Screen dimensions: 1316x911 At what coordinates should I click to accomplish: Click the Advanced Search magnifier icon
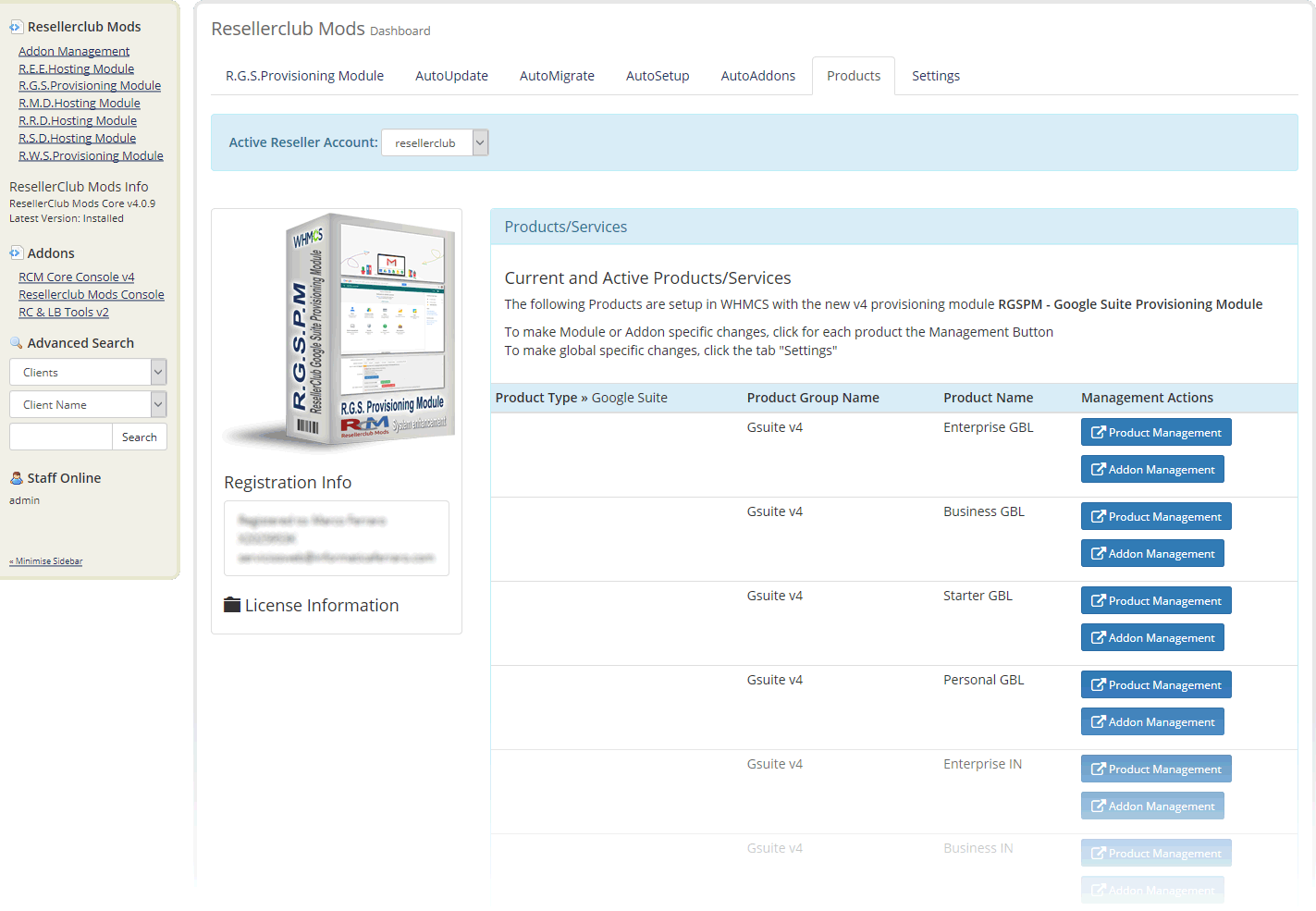pos(16,343)
